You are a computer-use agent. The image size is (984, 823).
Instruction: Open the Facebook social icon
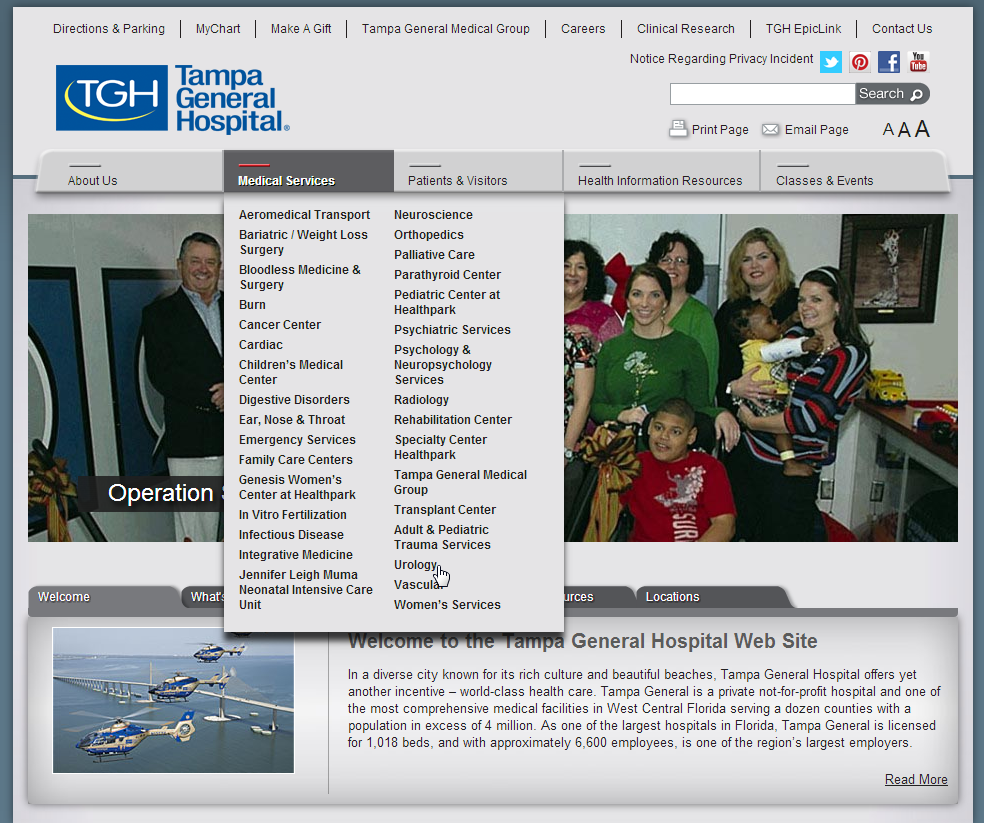[x=889, y=62]
